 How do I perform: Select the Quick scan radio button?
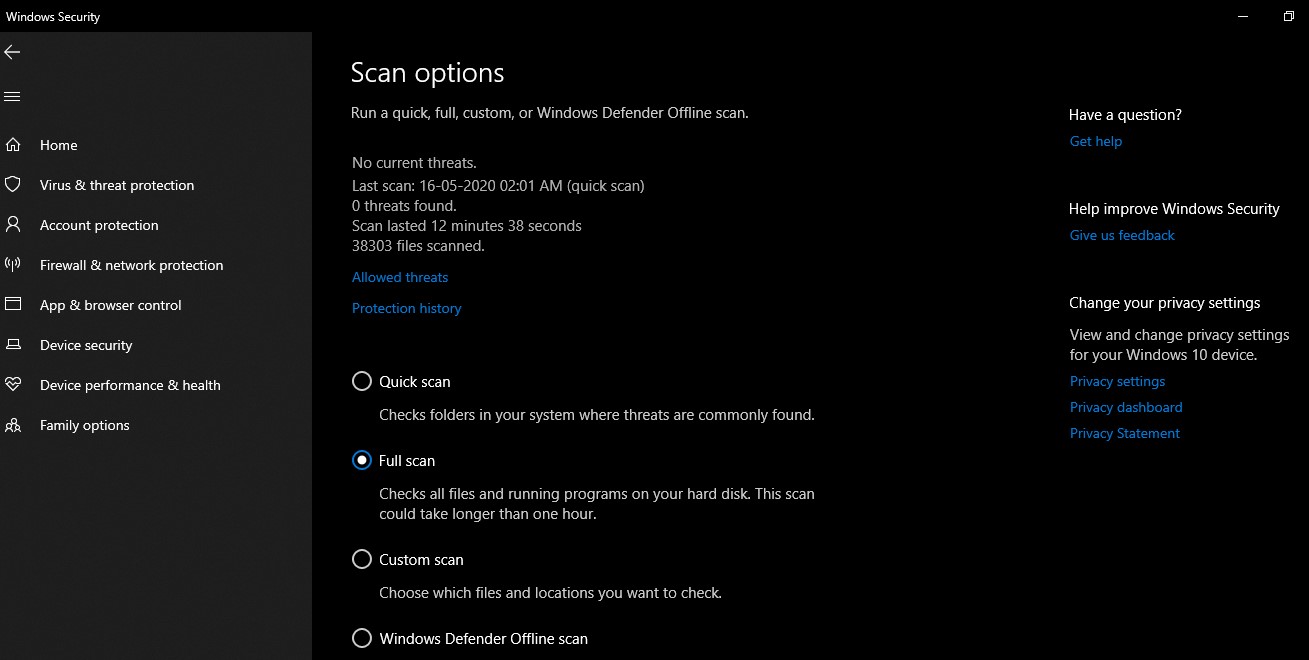[x=362, y=382]
